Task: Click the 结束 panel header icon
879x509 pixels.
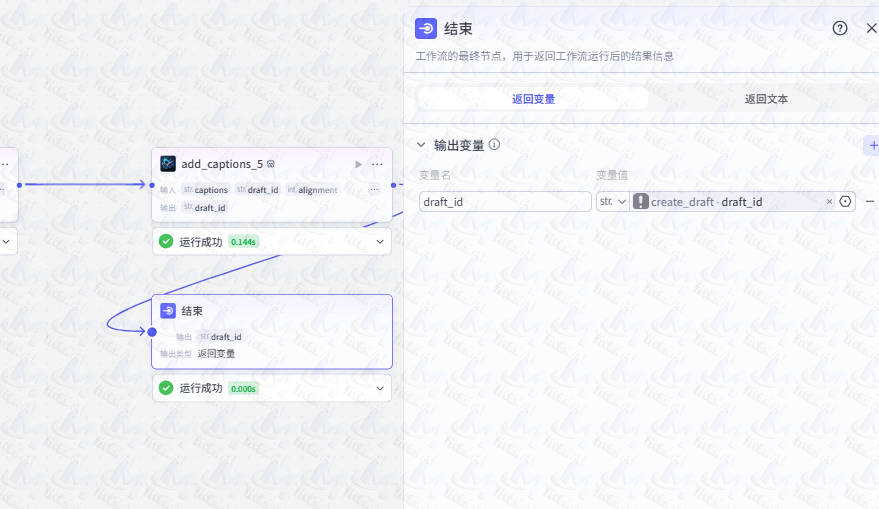Action: point(426,28)
